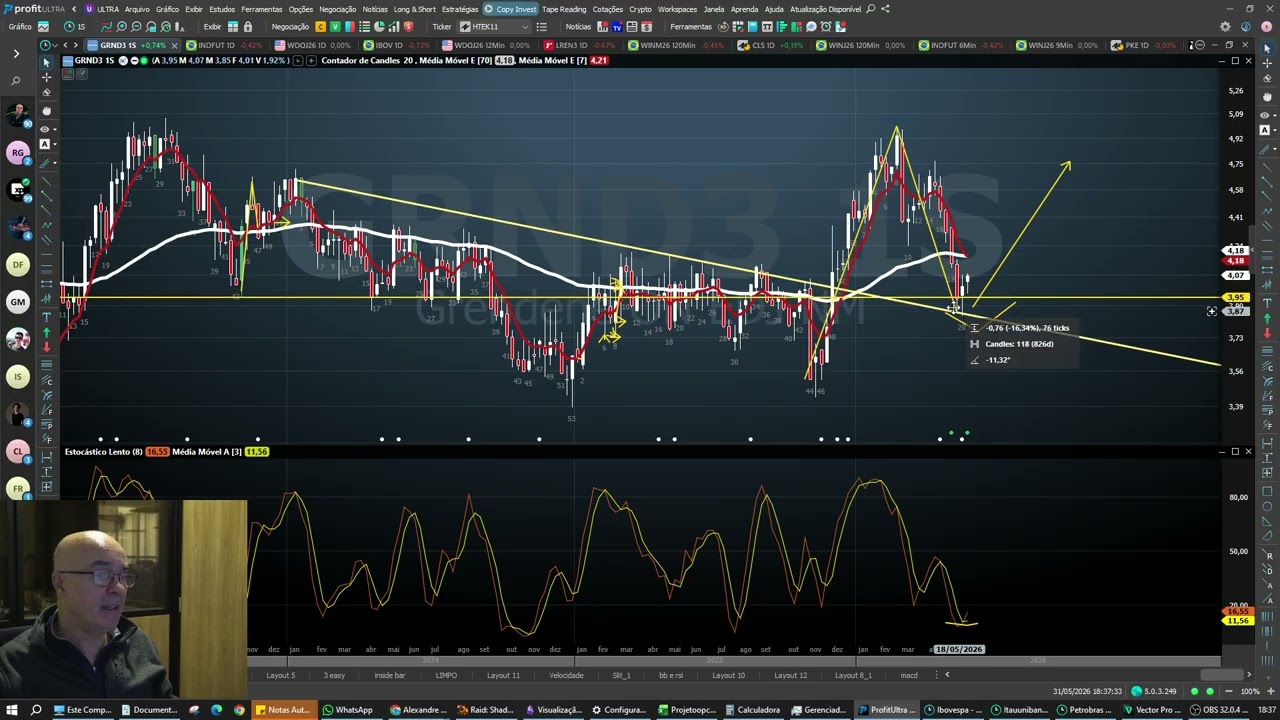Open the Workspaces menu
The width and height of the screenshot is (1280, 720).
click(677, 9)
